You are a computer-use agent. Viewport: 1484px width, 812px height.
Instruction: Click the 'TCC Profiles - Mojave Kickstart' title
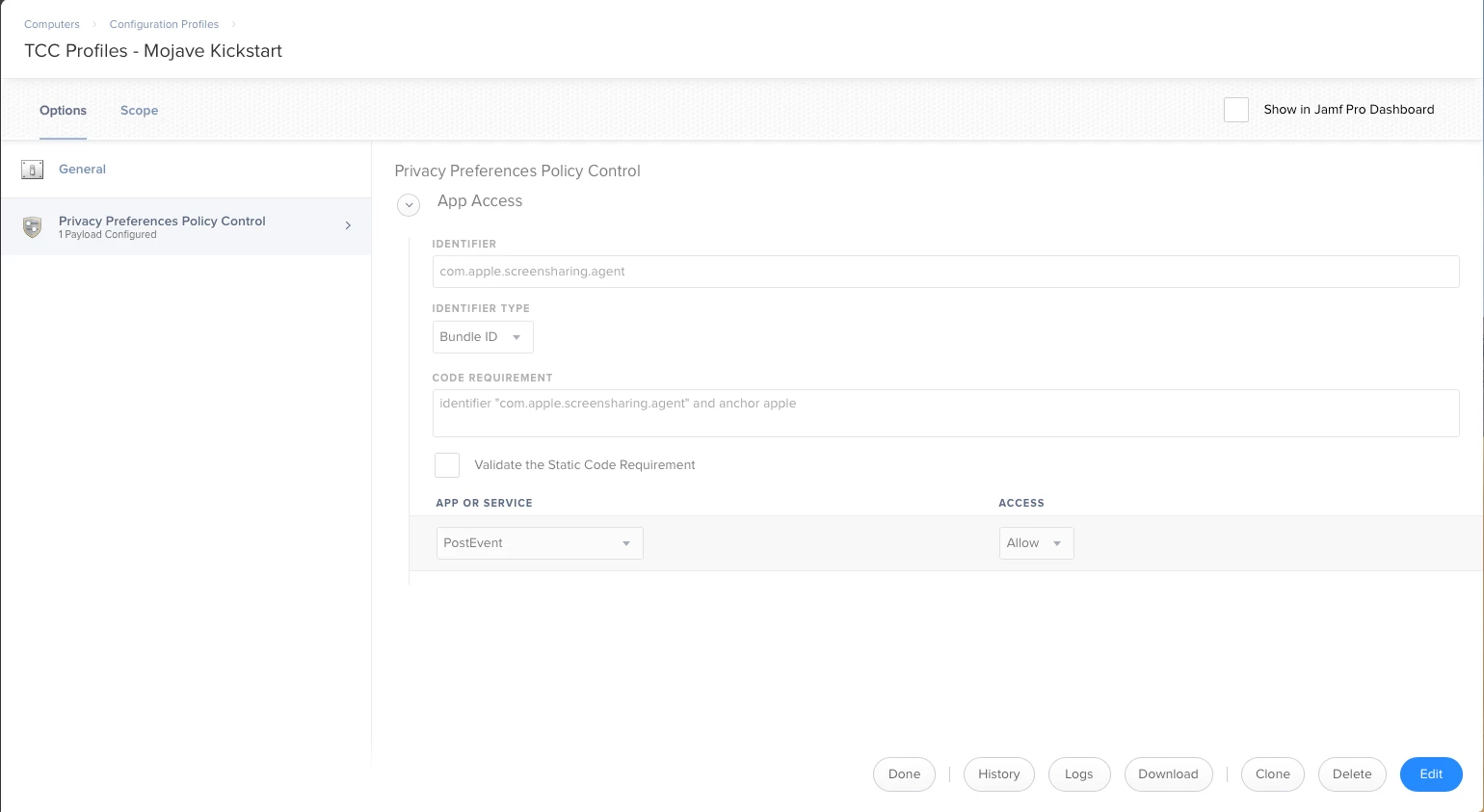[x=153, y=51]
